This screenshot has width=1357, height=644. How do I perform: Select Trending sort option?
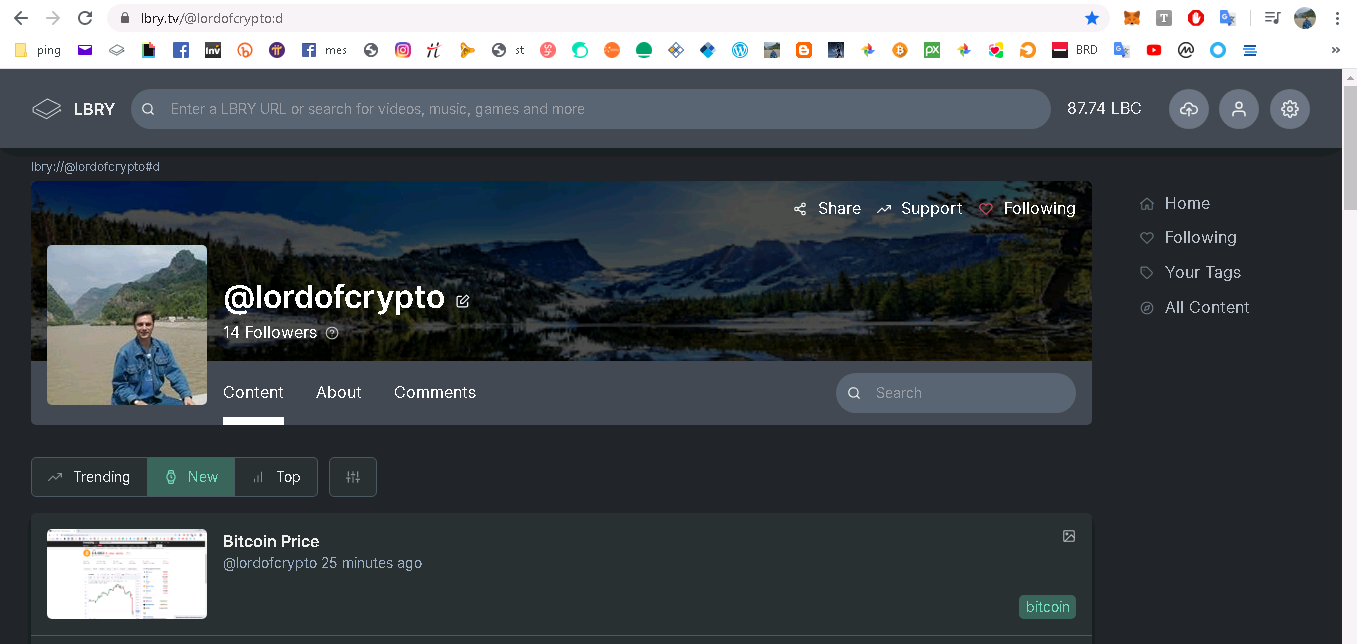[89, 477]
